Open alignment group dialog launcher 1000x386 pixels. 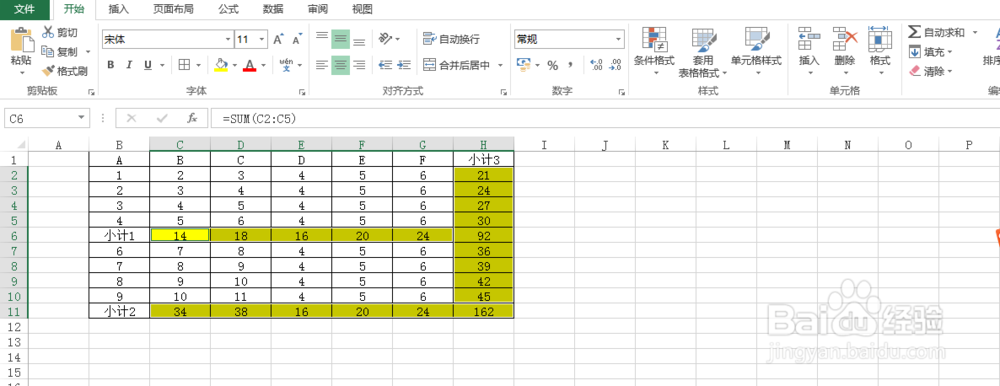[504, 92]
